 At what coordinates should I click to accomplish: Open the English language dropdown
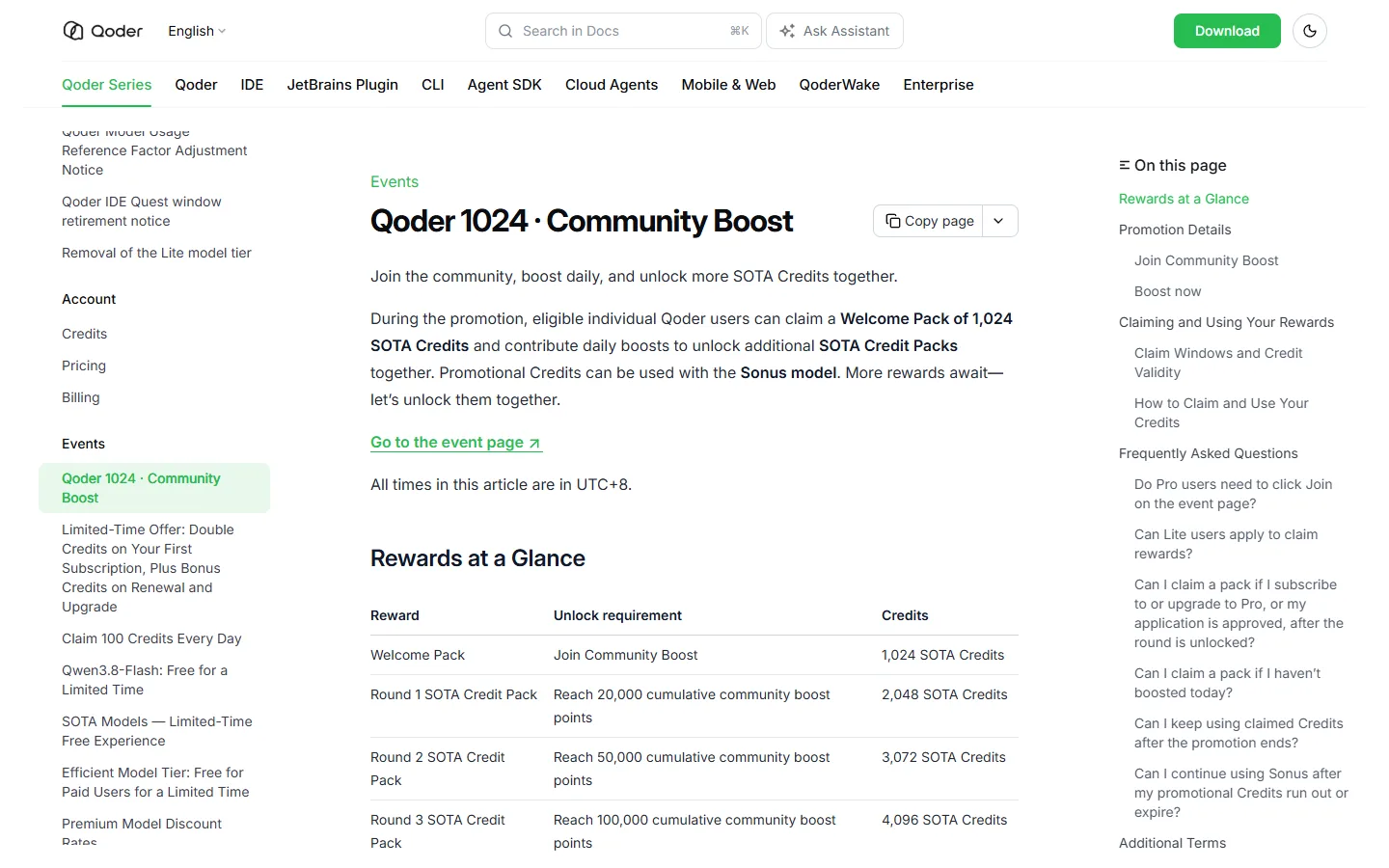197,31
